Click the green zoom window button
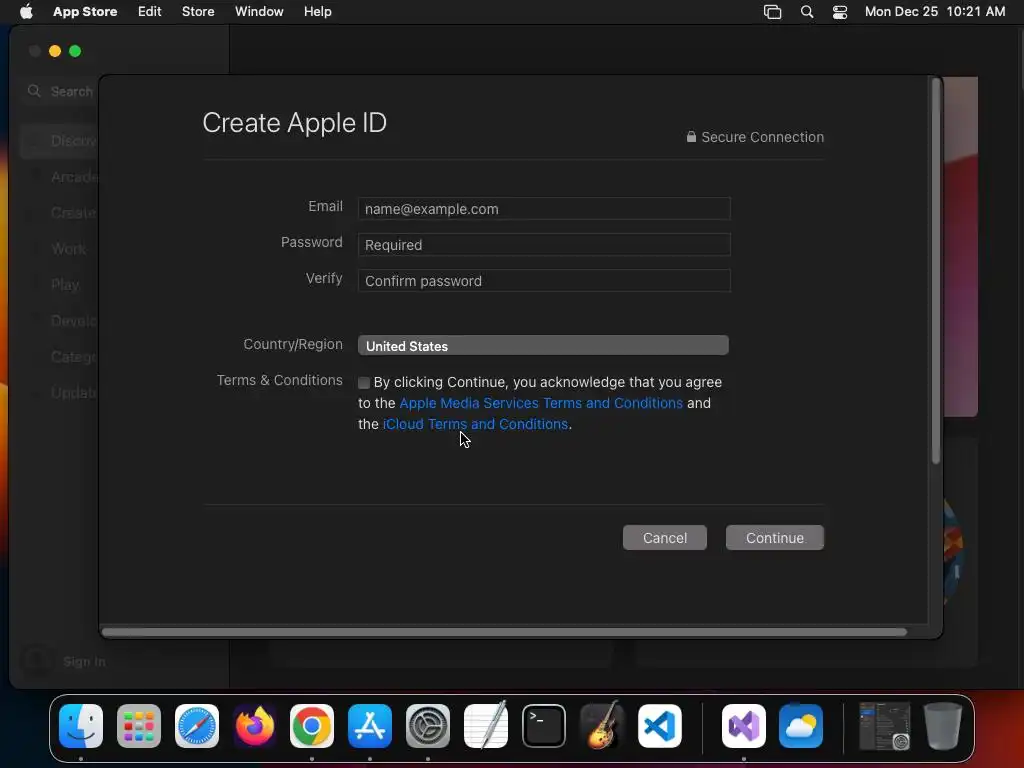This screenshot has height=768, width=1024. tap(75, 51)
